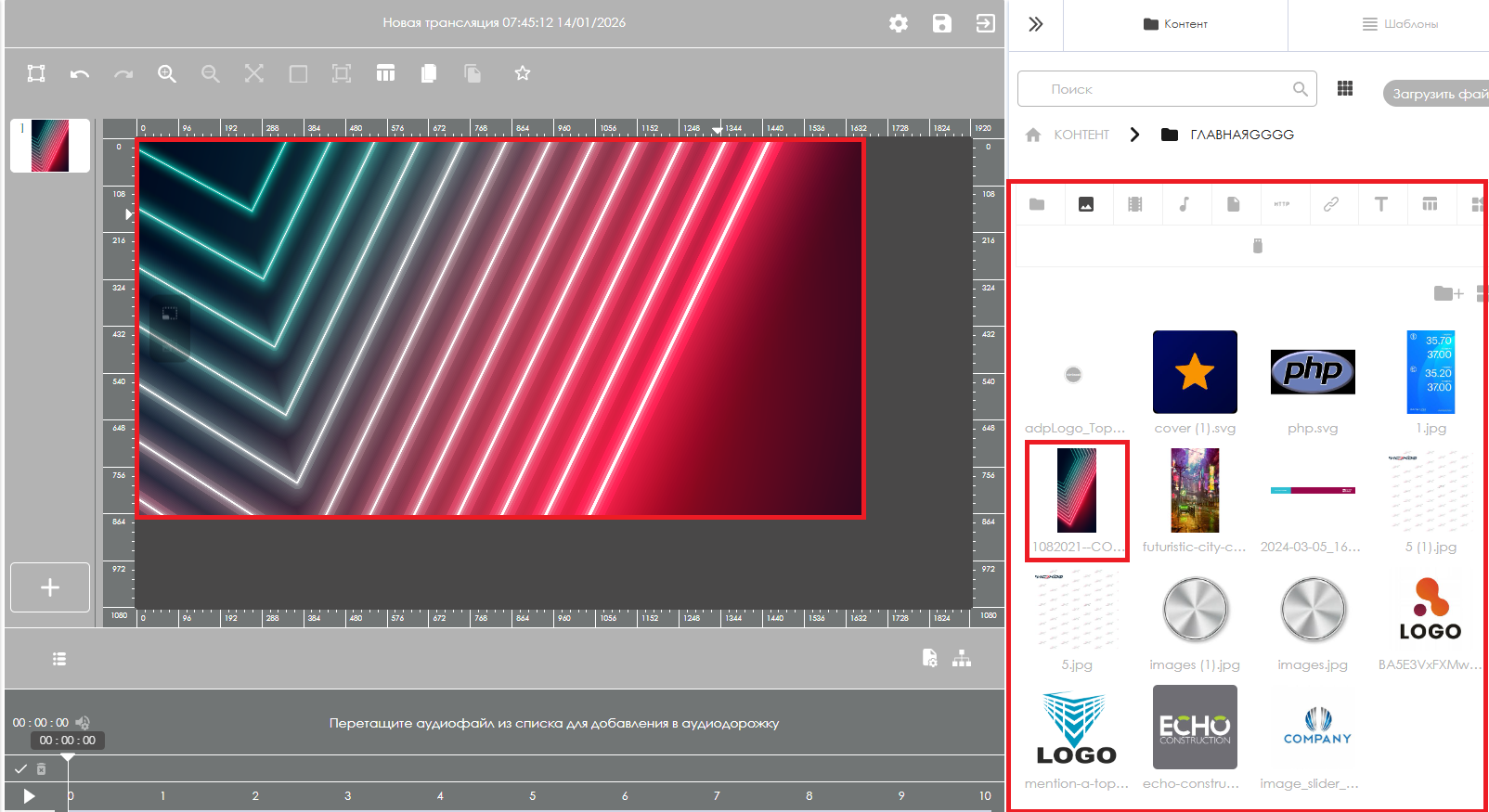Save the broadcast with the floppy disk icon
Viewport: 1489px width, 812px height.
click(941, 23)
